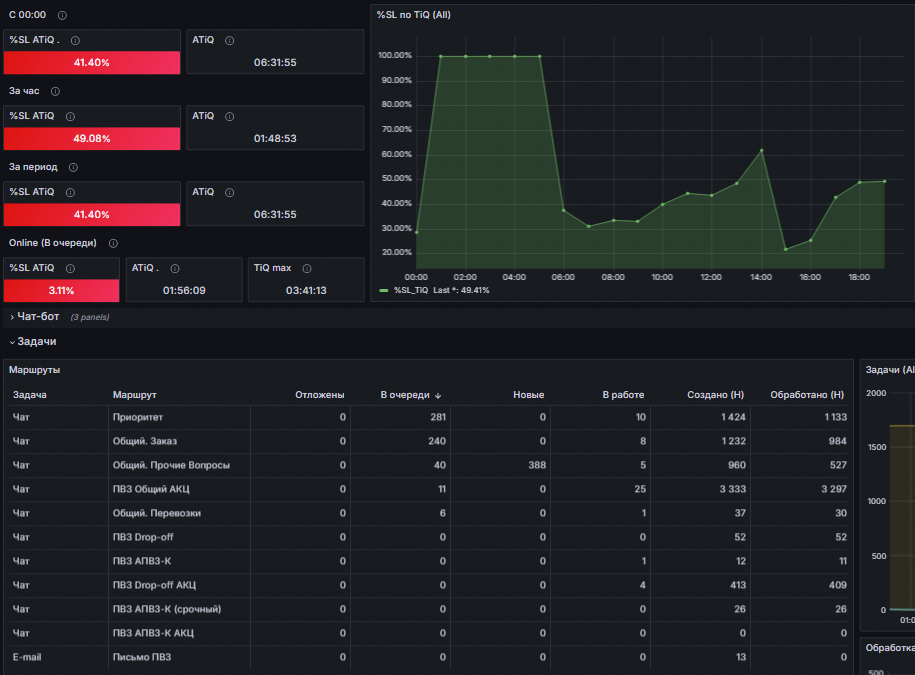Click the red 41.40% gauge under С 00:00
915x675 pixels.
(x=92, y=62)
